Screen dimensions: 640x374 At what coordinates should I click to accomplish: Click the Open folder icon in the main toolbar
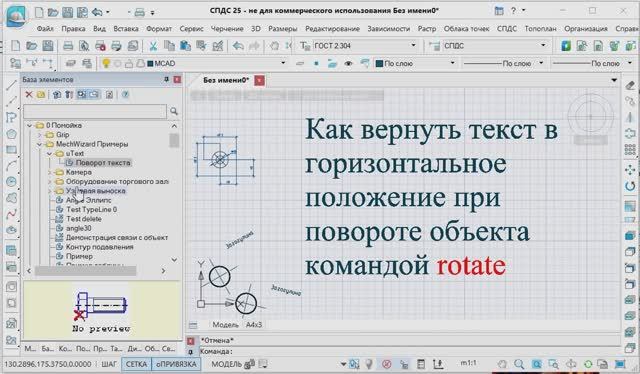31,46
